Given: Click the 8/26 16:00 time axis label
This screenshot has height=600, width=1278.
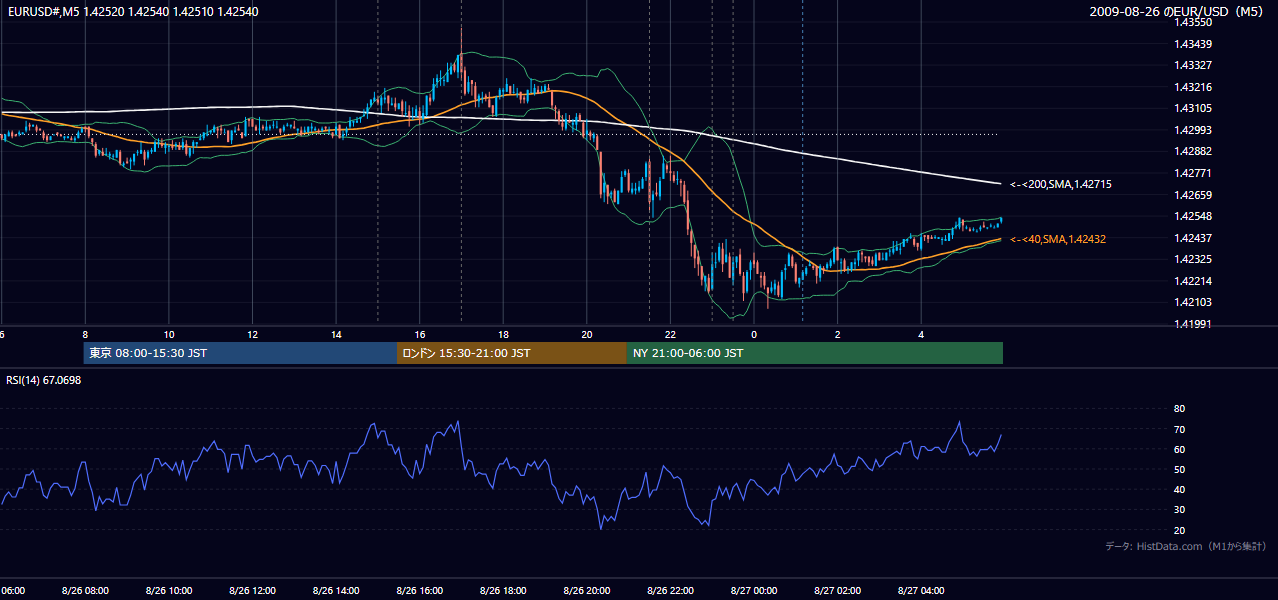Looking at the screenshot, I should tap(419, 590).
